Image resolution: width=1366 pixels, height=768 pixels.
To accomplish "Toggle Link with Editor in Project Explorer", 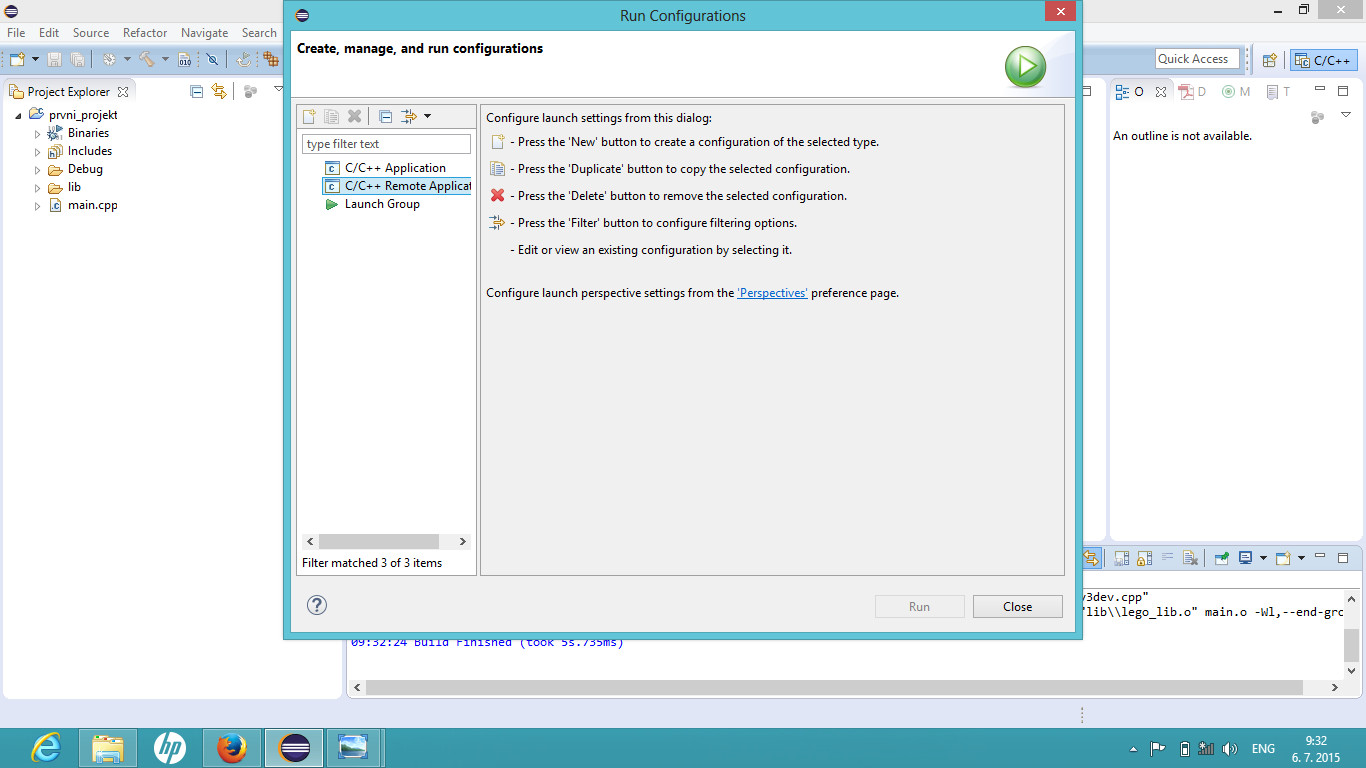I will point(219,91).
